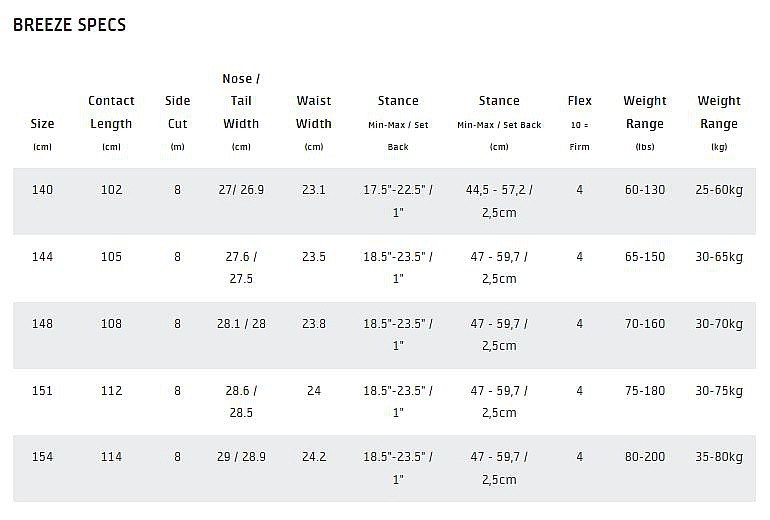
Task: Click the 60-130 weight range cell
Action: point(645,190)
